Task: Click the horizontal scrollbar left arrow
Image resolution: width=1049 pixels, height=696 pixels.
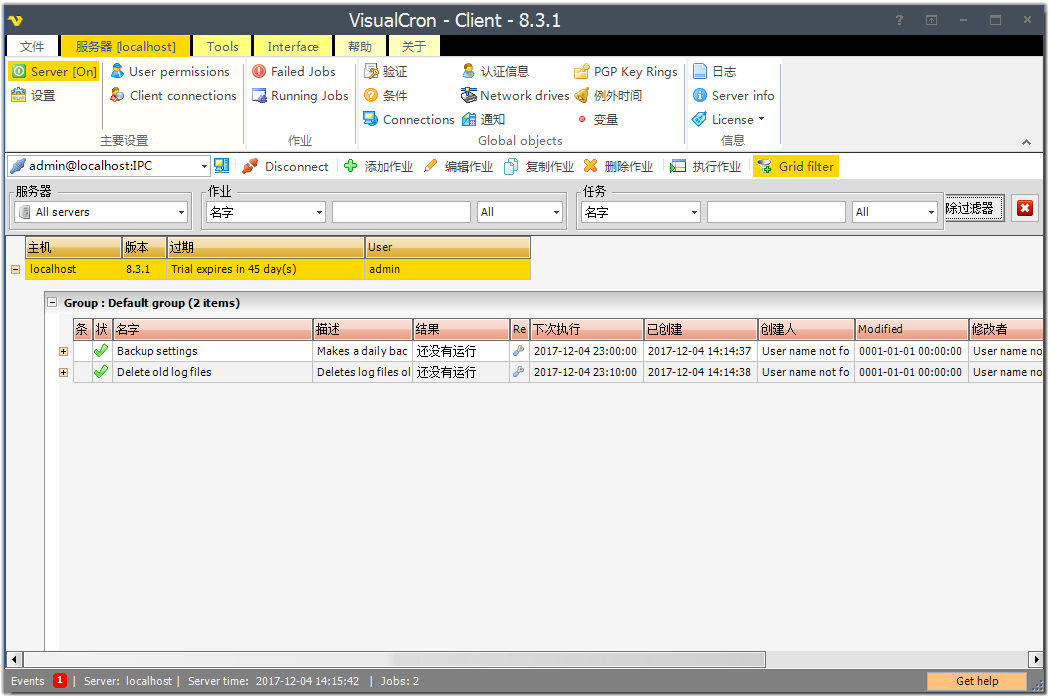Action: click(14, 660)
